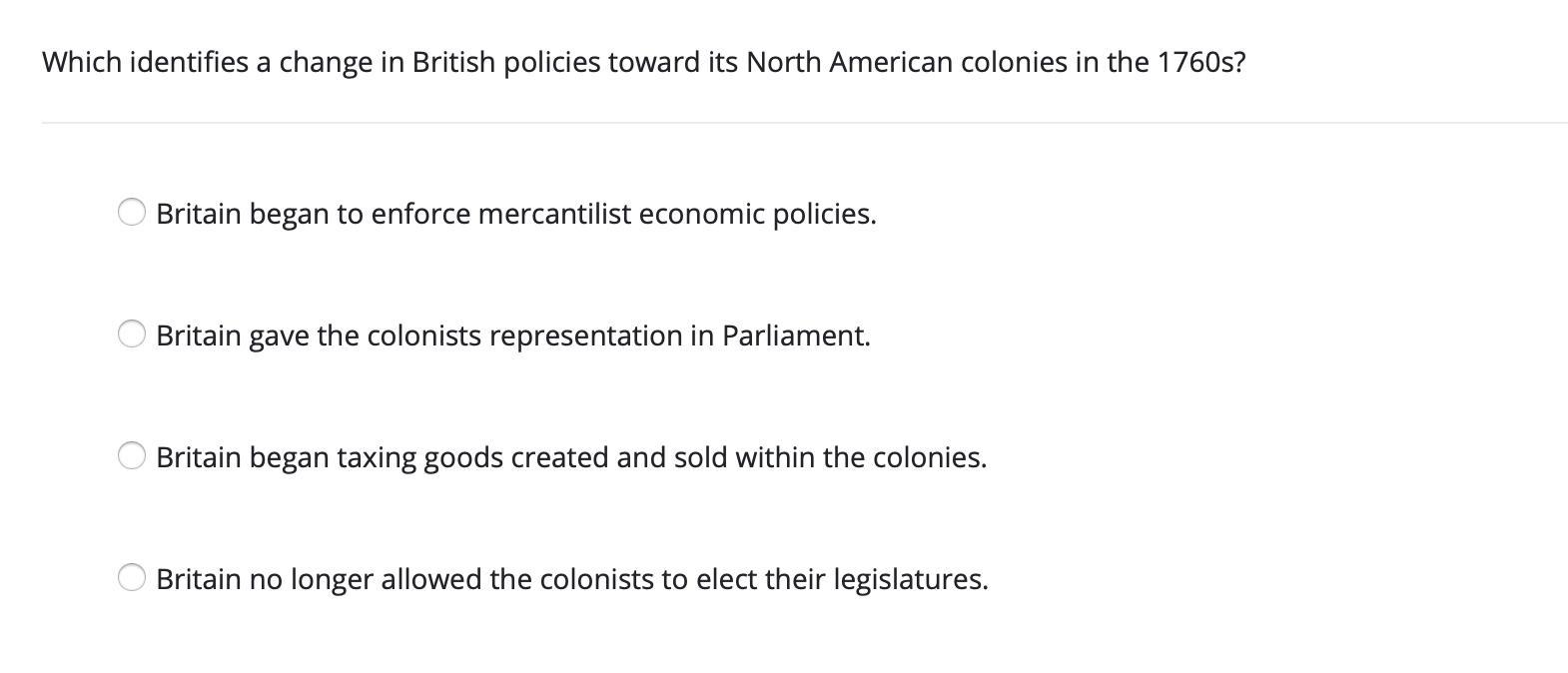
Task: Click '1760s?' at the end of the question
Action: click(x=1201, y=62)
